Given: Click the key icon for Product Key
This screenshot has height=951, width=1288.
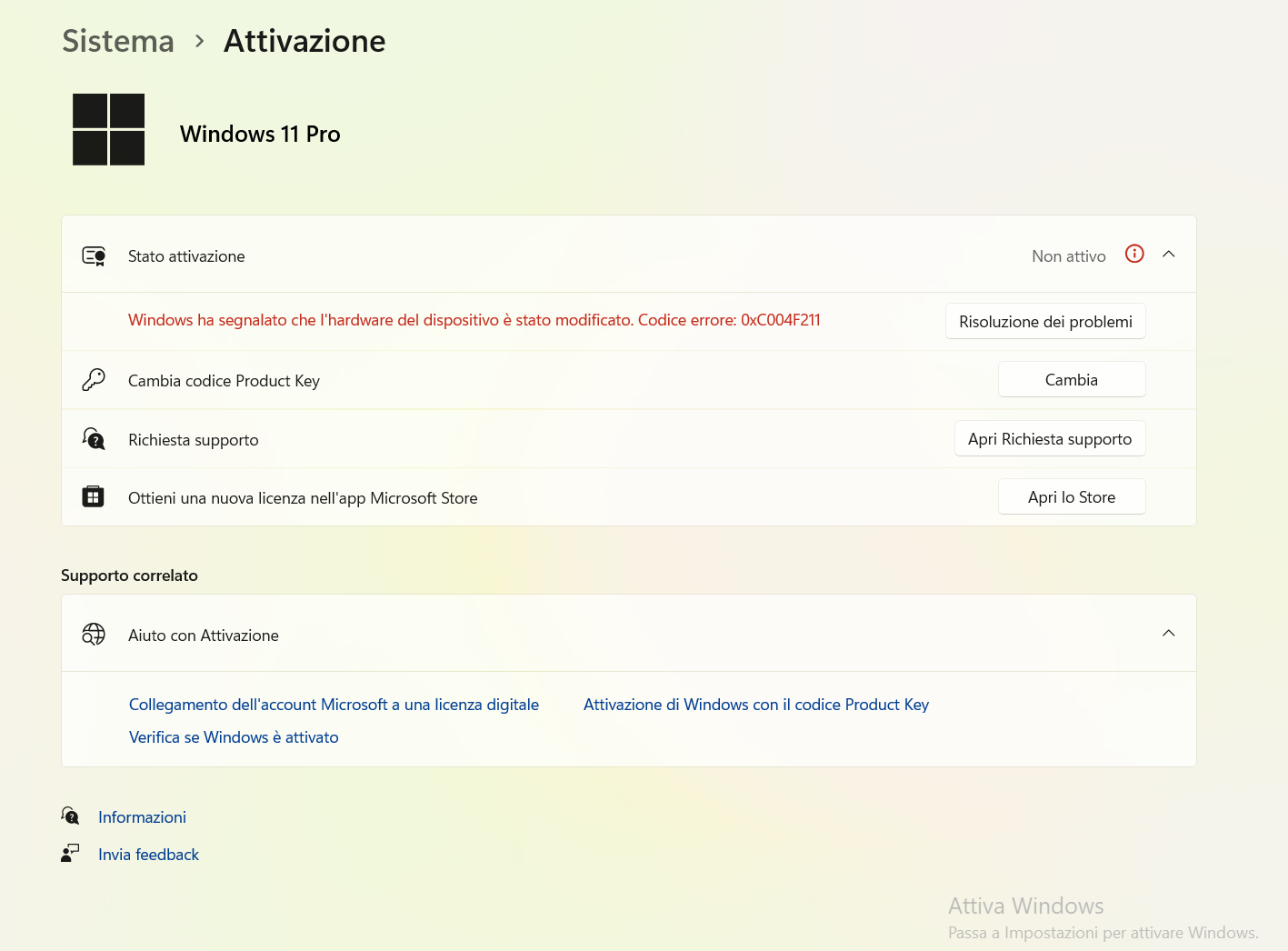Looking at the screenshot, I should (x=94, y=380).
